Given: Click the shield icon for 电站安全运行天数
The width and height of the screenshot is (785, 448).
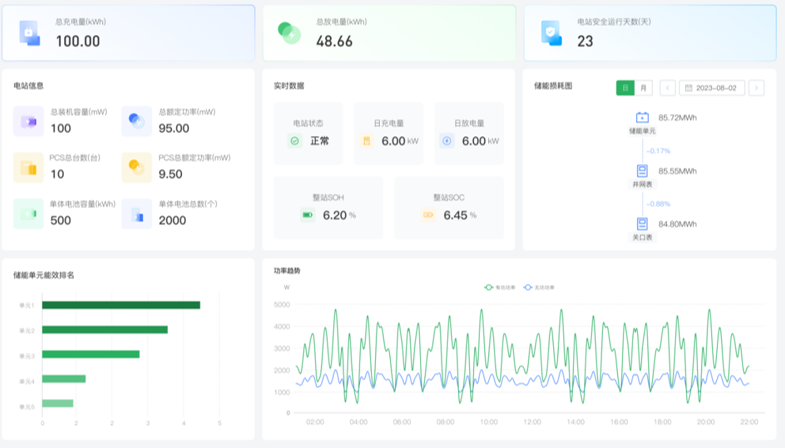Looking at the screenshot, I should click(551, 33).
